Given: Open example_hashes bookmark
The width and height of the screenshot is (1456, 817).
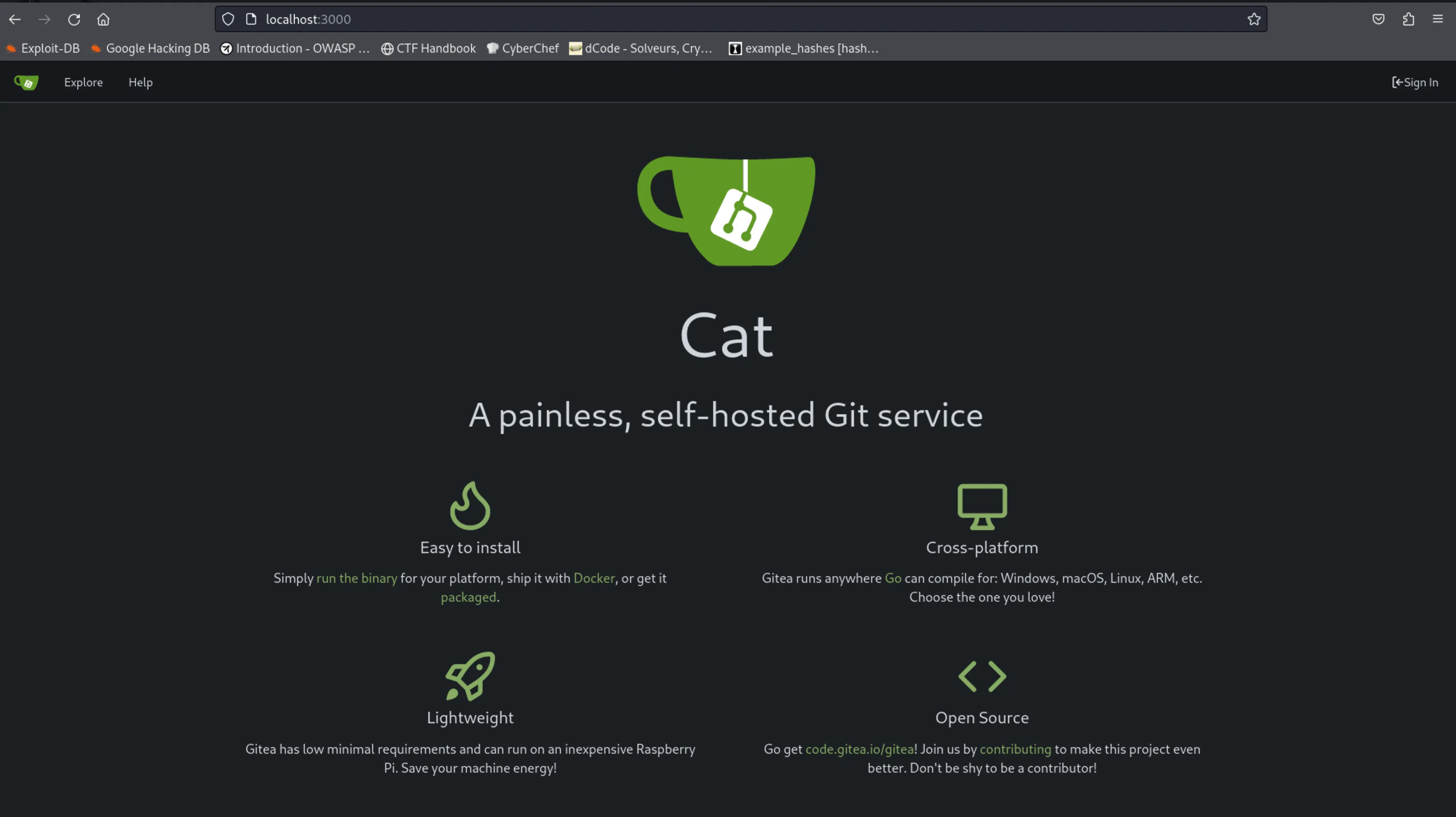Looking at the screenshot, I should [804, 48].
